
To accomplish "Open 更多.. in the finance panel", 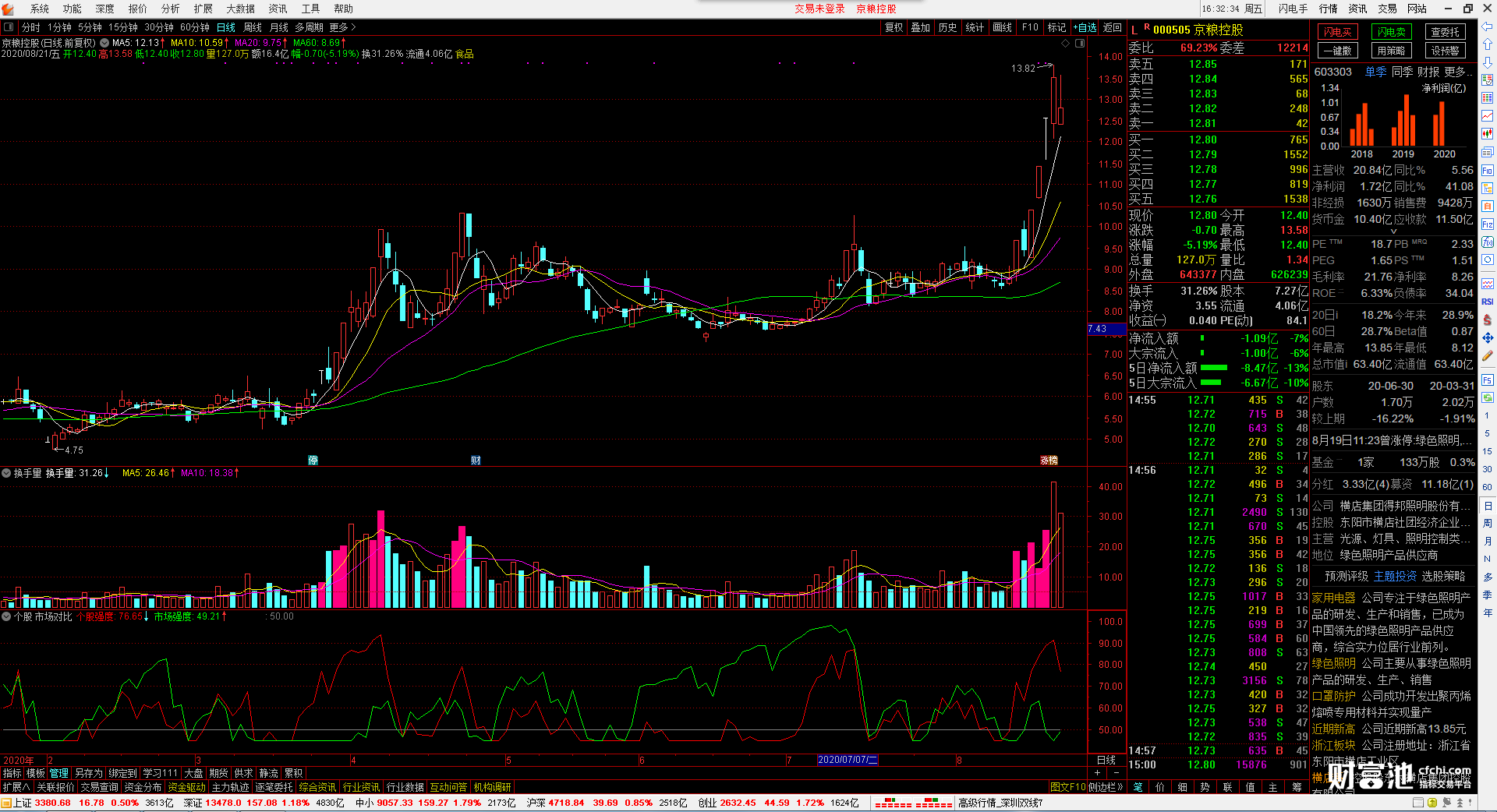I will coord(1457,72).
